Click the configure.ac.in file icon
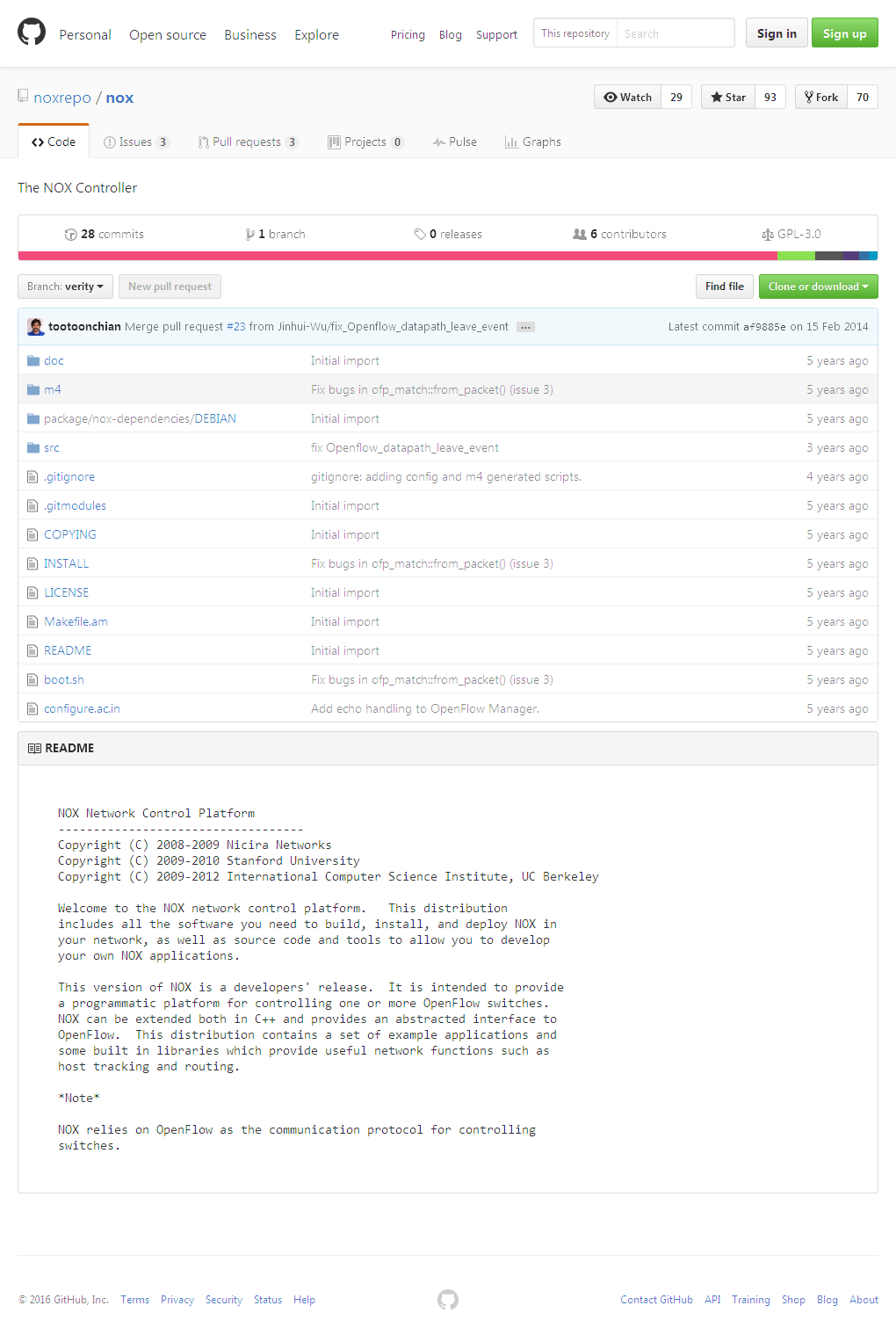The height and width of the screenshot is (1342, 896). click(x=33, y=708)
